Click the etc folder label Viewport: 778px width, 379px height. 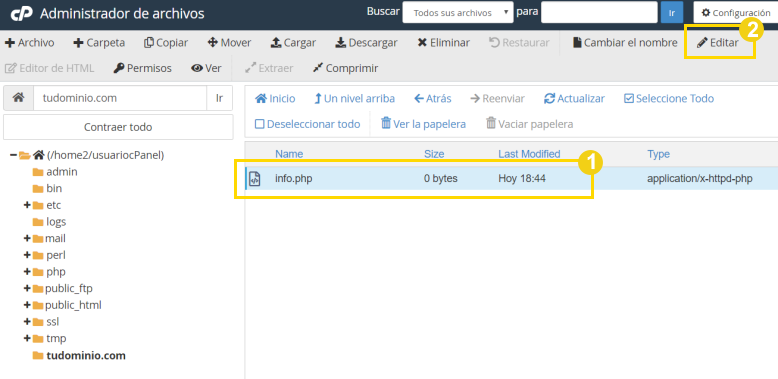pos(54,205)
